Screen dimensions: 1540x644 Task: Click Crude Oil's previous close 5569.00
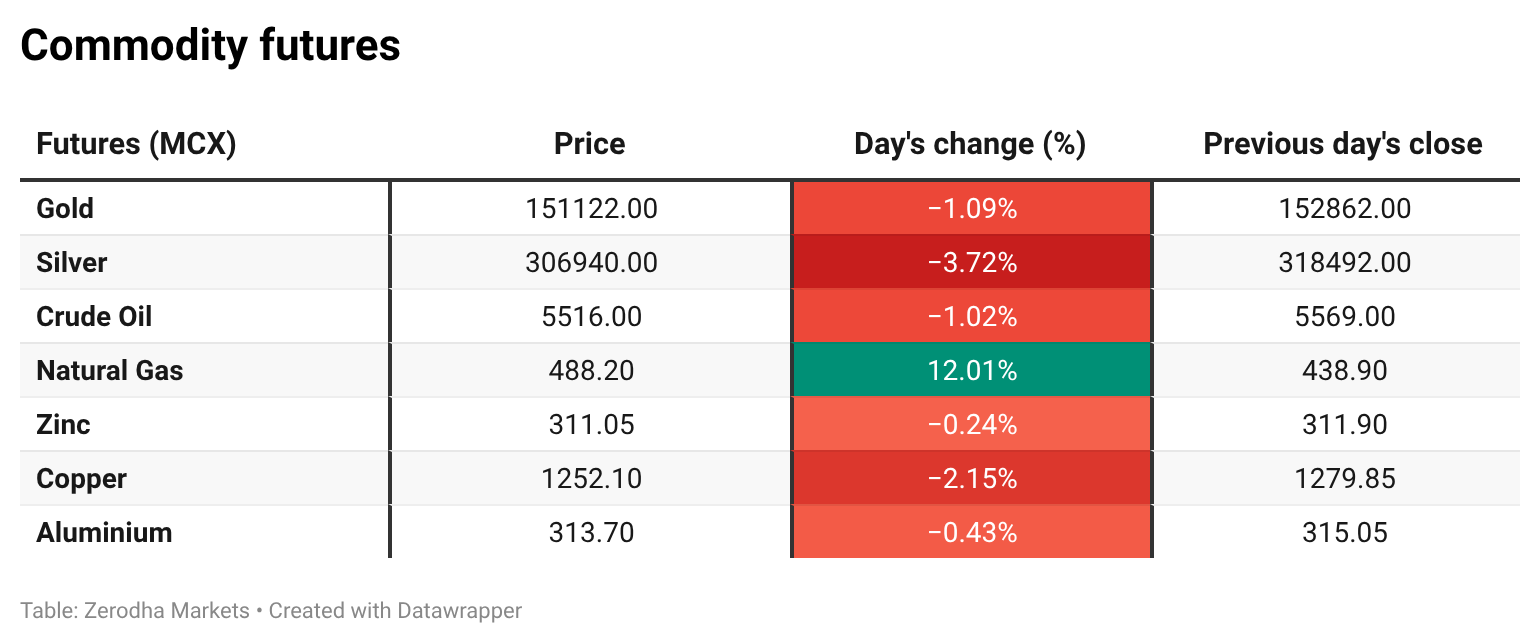click(x=1344, y=317)
